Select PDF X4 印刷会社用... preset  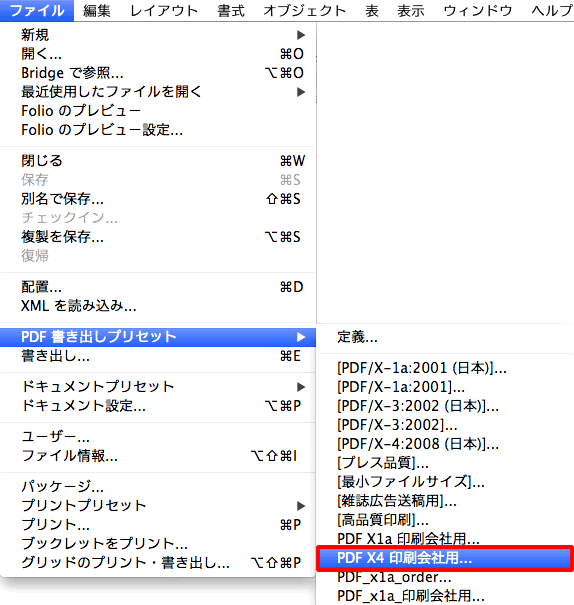[445, 558]
